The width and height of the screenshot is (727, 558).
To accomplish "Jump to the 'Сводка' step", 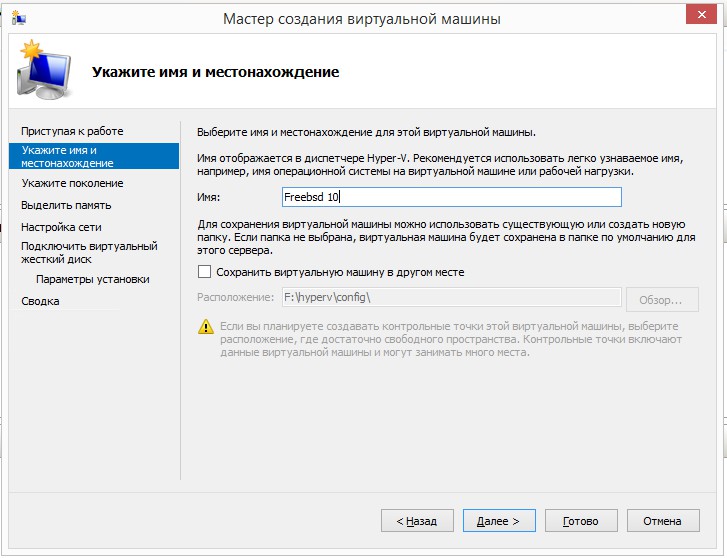I will click(x=40, y=301).
